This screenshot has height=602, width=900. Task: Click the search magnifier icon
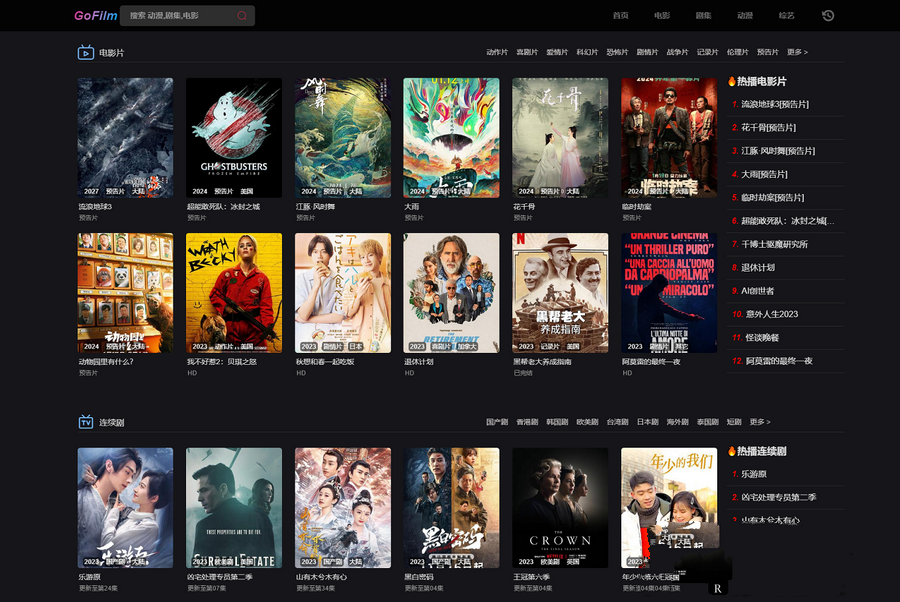click(x=240, y=15)
